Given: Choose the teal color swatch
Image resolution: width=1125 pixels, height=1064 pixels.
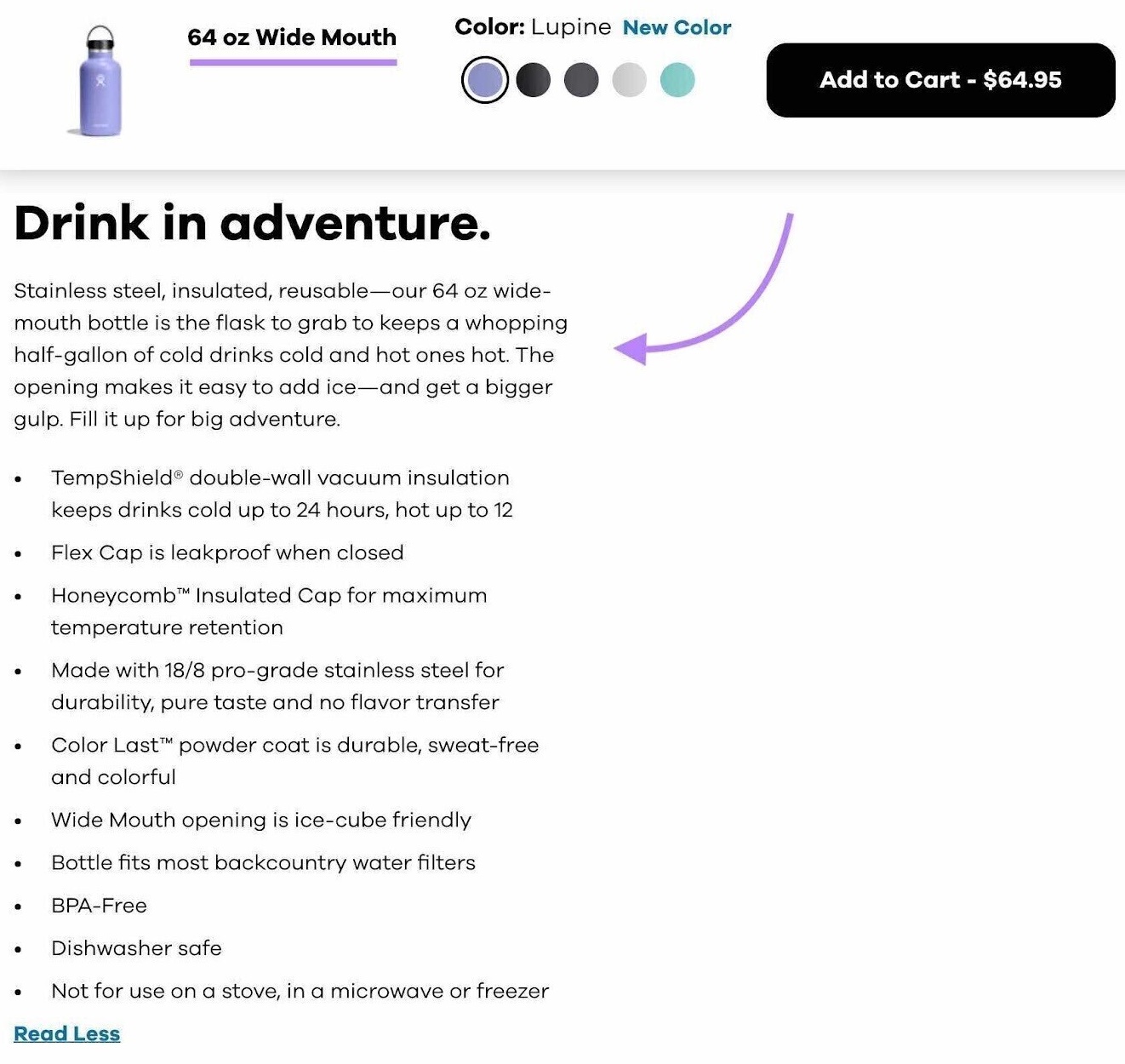Looking at the screenshot, I should (677, 80).
